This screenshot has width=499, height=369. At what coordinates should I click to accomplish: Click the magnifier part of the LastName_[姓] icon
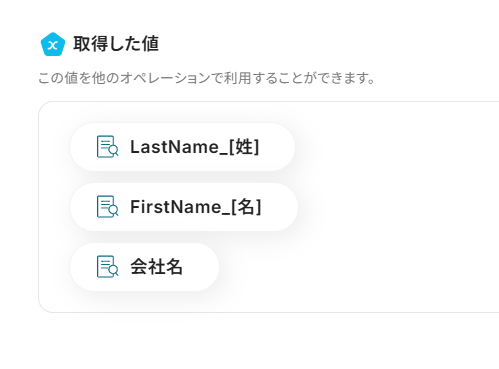pos(114,151)
